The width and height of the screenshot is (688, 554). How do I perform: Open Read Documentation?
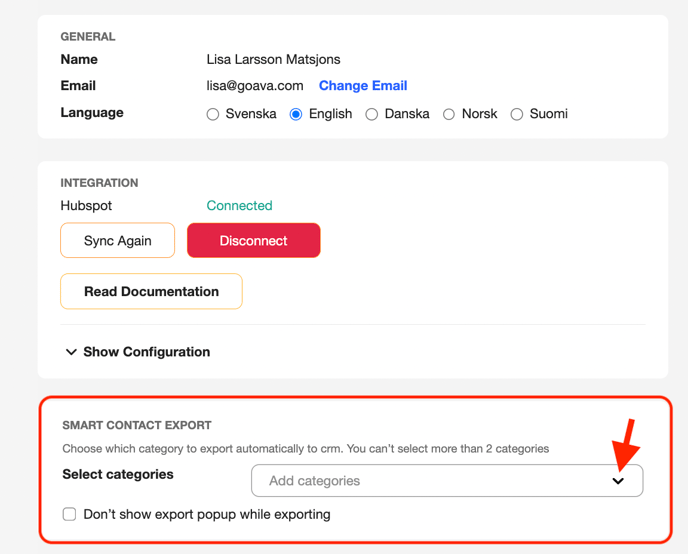(151, 291)
